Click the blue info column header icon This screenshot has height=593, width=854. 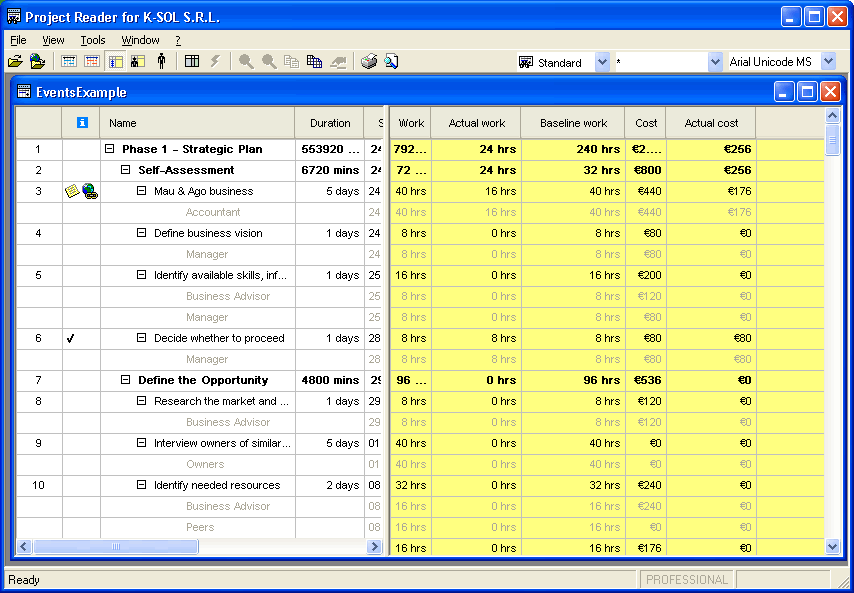[82, 123]
